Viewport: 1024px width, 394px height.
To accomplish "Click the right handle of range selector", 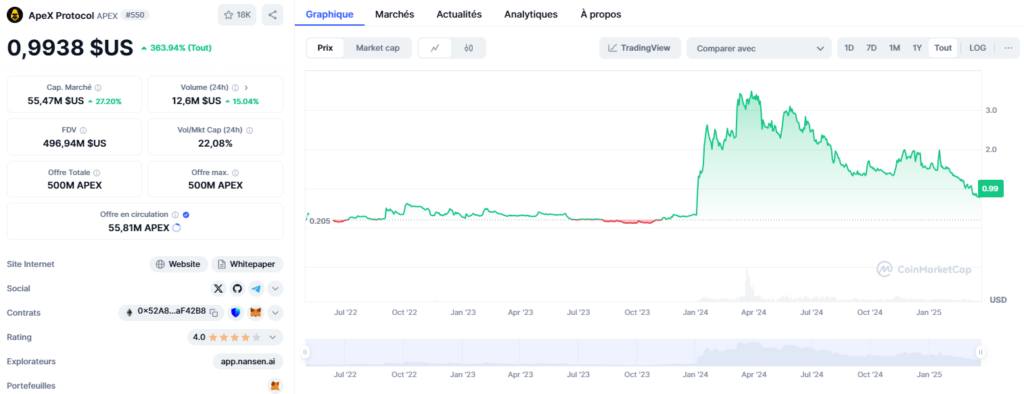I will click(x=980, y=352).
